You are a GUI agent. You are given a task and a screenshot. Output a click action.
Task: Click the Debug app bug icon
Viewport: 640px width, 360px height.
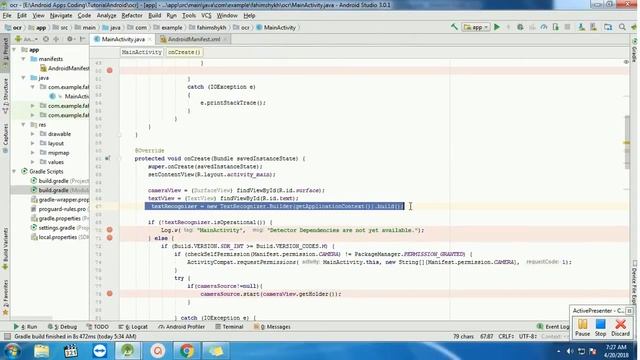coord(520,27)
